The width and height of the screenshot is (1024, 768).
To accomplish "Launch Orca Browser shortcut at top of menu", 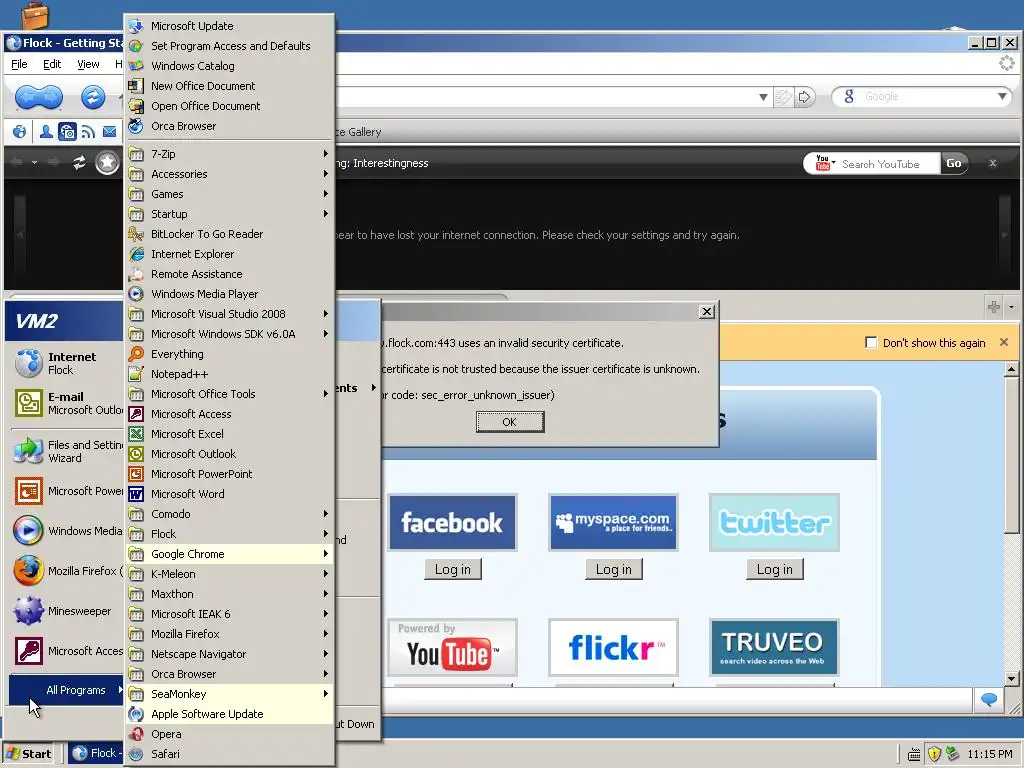I will 230,126.
